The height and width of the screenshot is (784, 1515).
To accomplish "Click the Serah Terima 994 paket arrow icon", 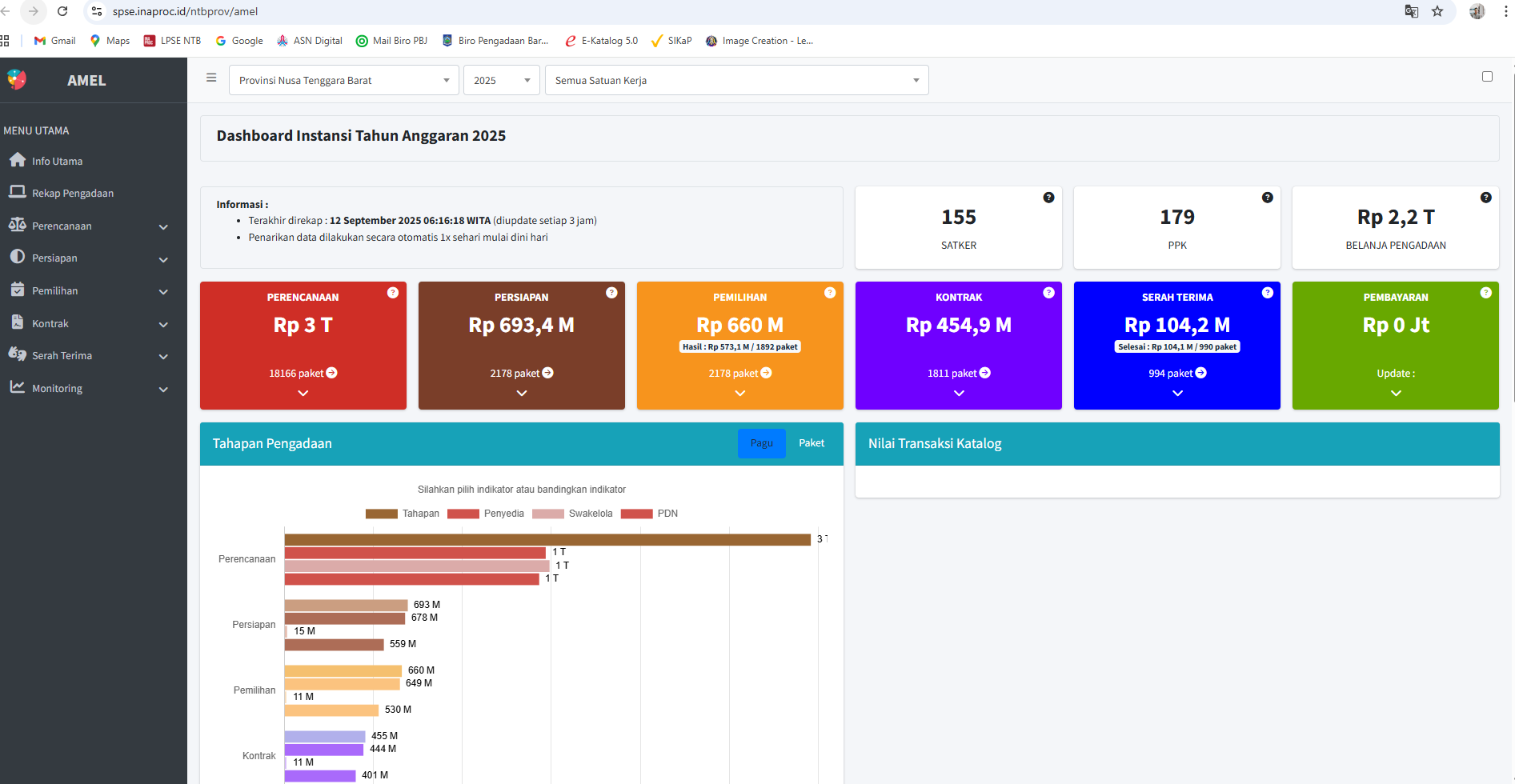I will (1200, 373).
